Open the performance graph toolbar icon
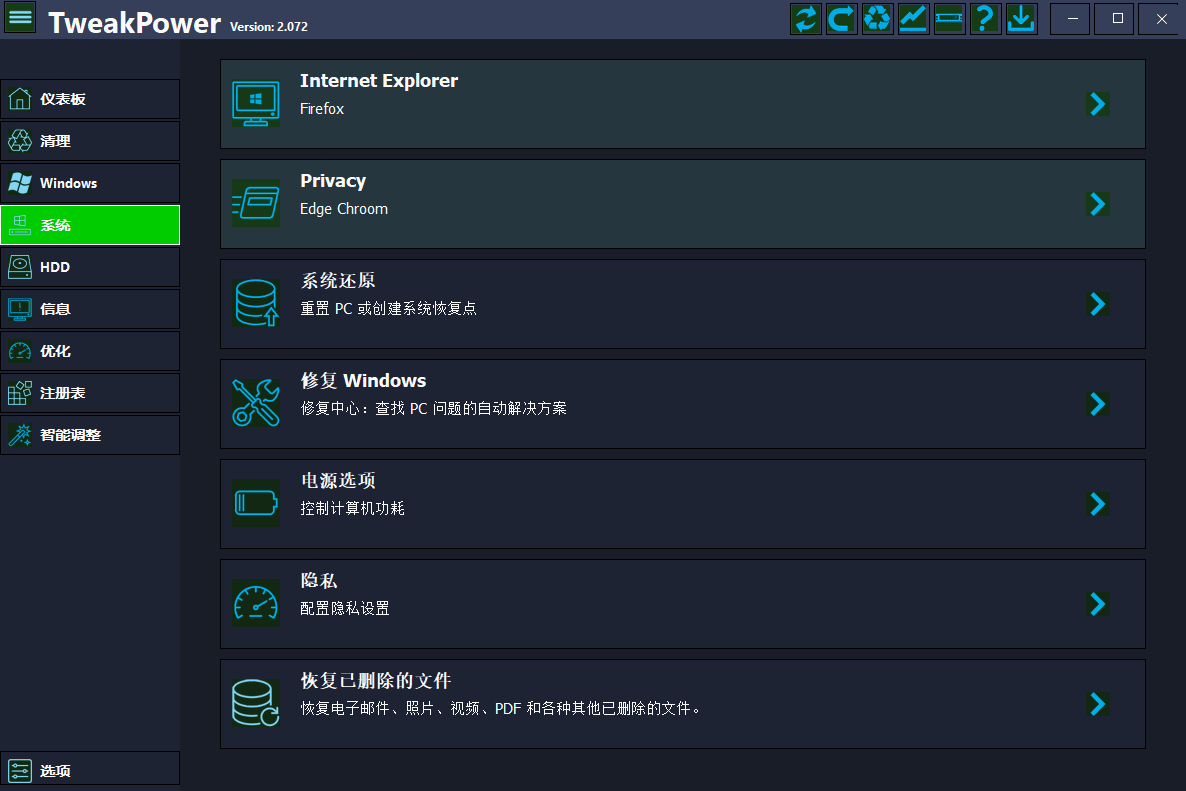The width and height of the screenshot is (1186, 791). (x=913, y=19)
